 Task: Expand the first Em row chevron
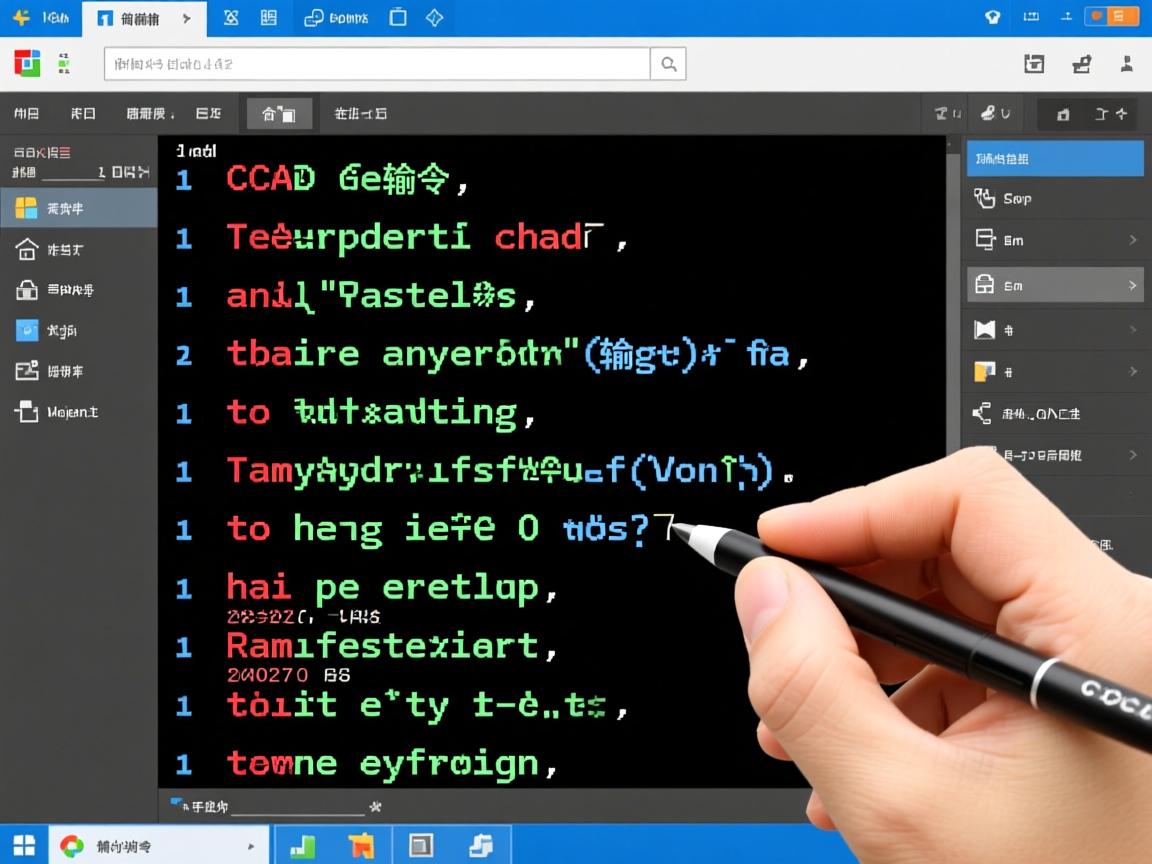tap(1132, 240)
